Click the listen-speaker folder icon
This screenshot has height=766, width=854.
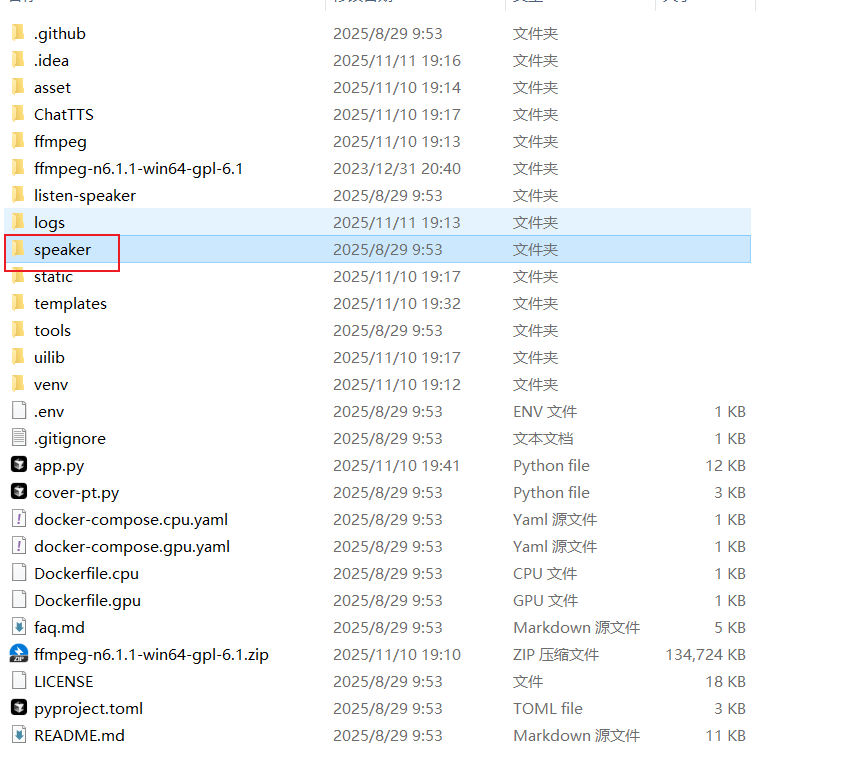(x=19, y=195)
